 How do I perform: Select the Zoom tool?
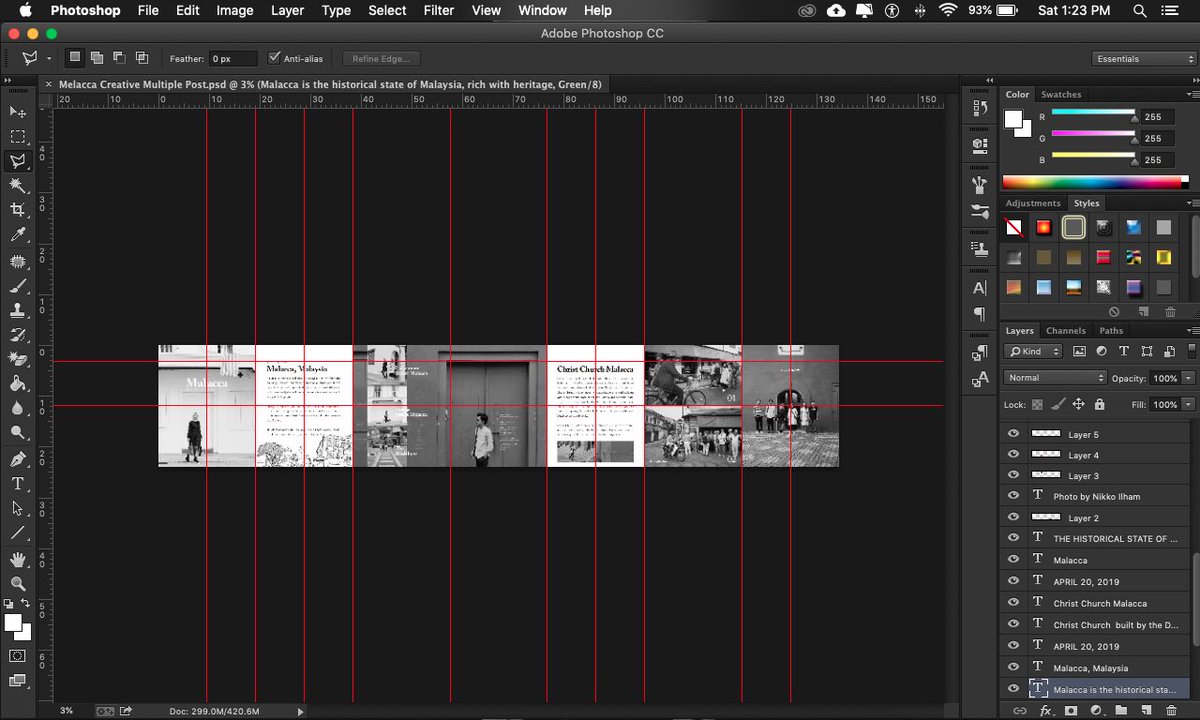(x=18, y=583)
